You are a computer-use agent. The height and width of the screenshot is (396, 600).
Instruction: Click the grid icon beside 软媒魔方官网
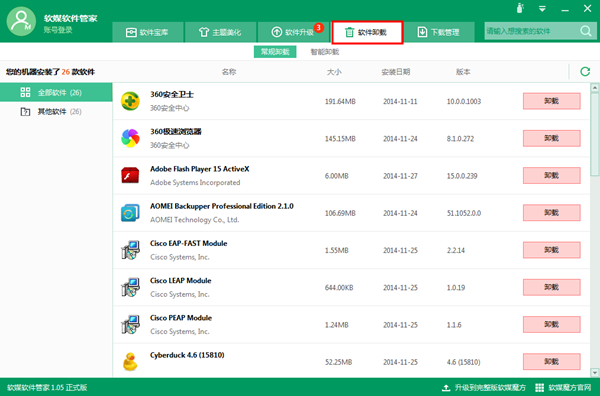pos(539,388)
